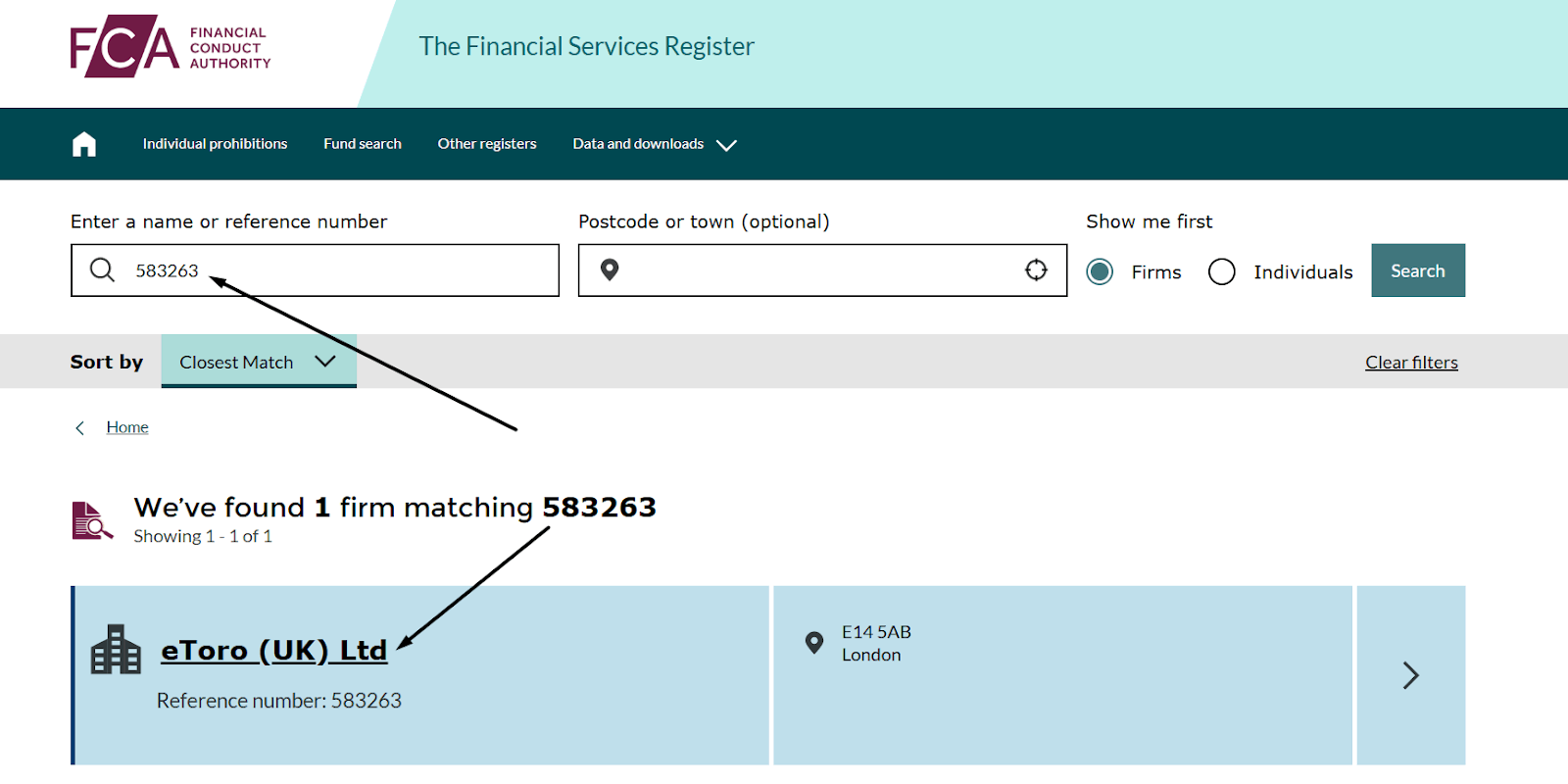This screenshot has height=784, width=1568.
Task: Select the Individuals radio button
Action: [1221, 271]
